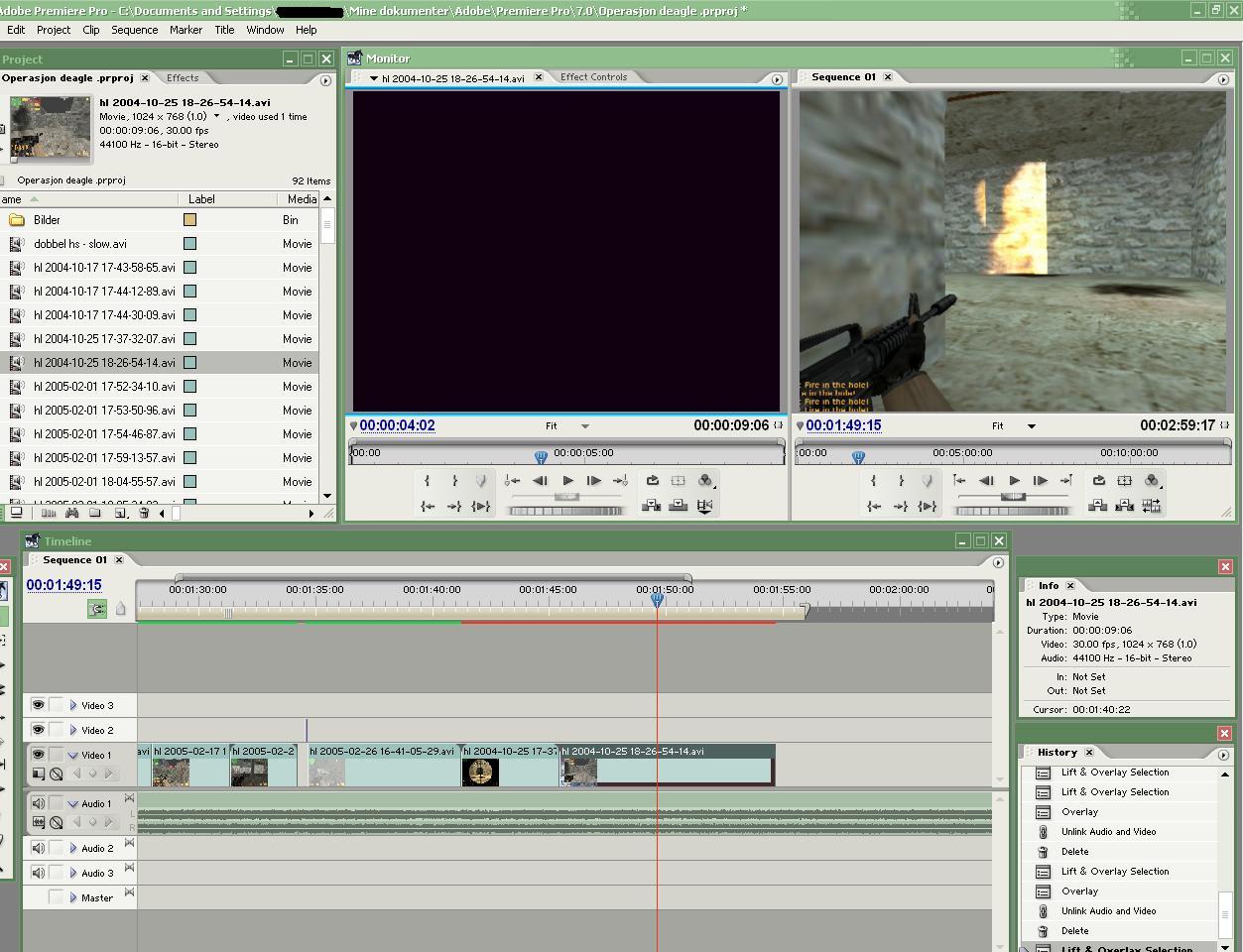The width and height of the screenshot is (1243, 952).
Task: Open the Title menu
Action: coord(224,30)
